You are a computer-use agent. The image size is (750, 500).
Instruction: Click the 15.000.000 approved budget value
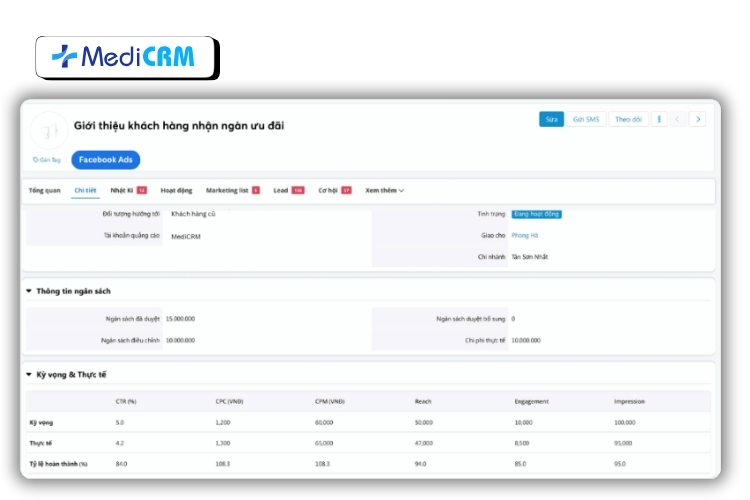tap(180, 319)
